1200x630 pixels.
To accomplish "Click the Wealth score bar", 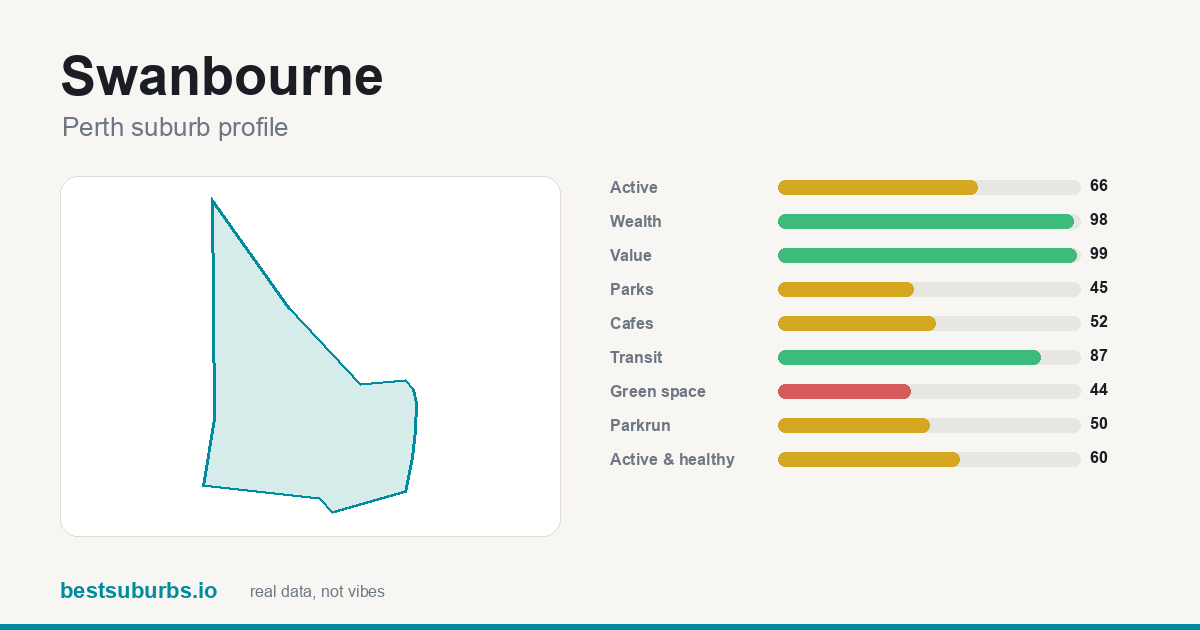I will click(x=929, y=221).
